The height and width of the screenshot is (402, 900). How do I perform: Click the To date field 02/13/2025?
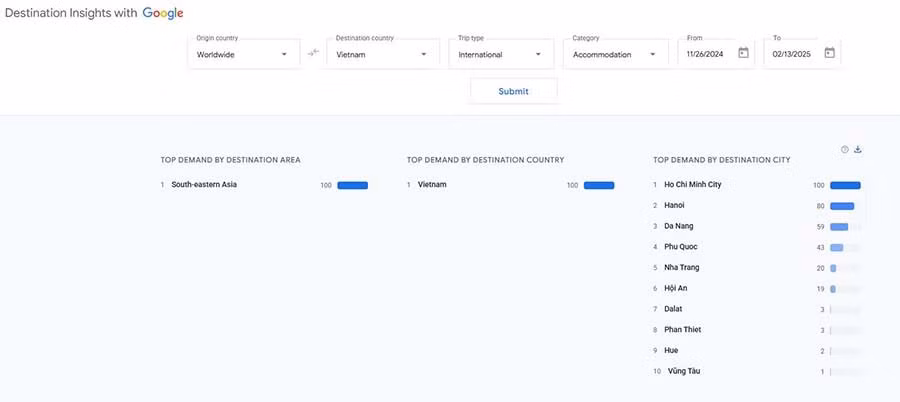[791, 54]
